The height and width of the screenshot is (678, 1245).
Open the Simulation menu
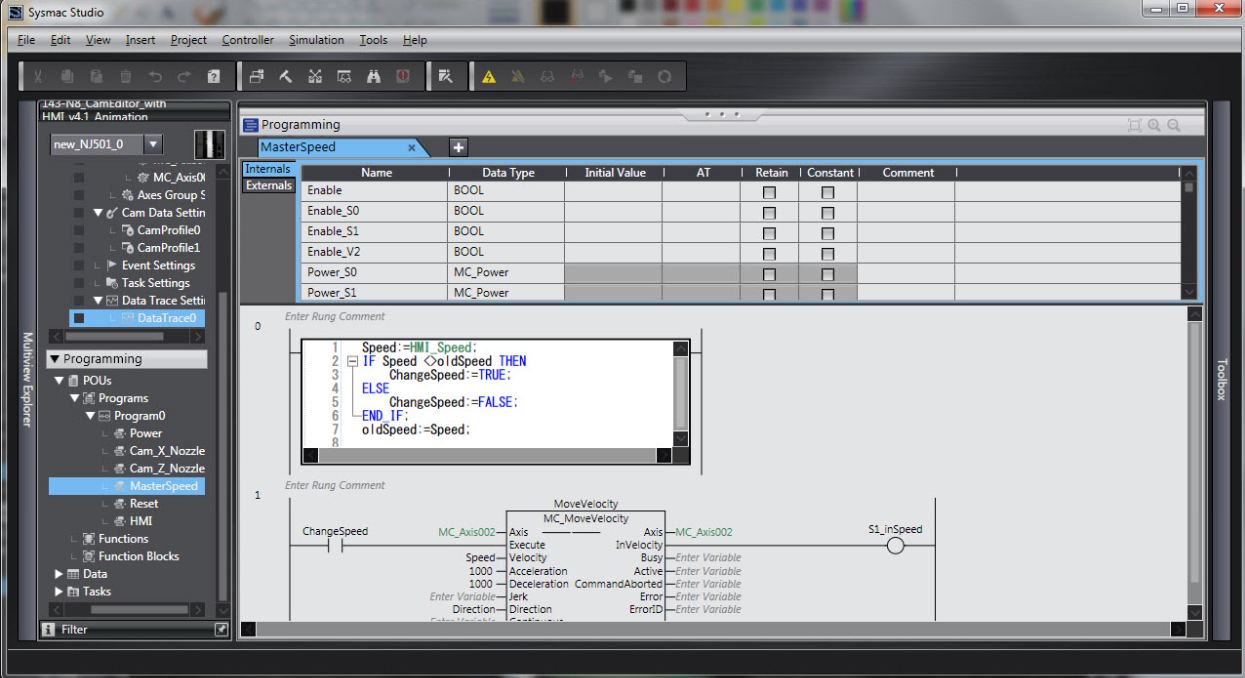point(316,40)
